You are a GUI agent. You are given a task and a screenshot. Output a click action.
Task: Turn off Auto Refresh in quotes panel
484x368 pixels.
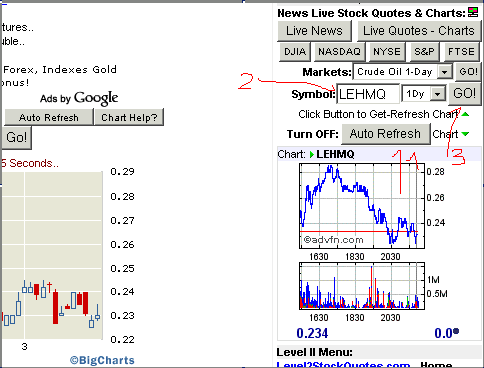click(x=386, y=134)
